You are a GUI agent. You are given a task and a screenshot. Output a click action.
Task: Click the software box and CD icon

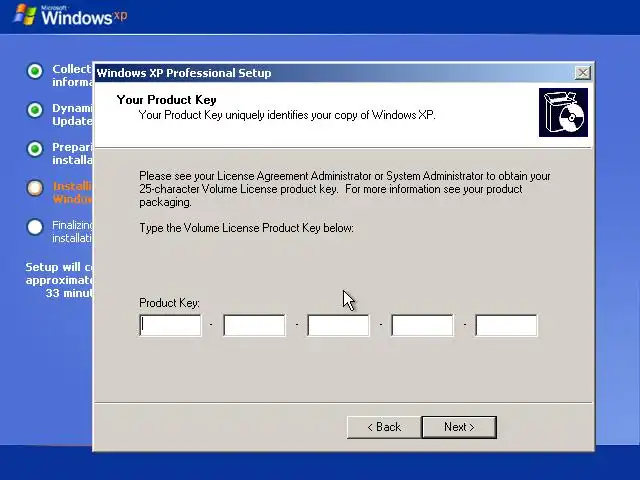(x=563, y=113)
